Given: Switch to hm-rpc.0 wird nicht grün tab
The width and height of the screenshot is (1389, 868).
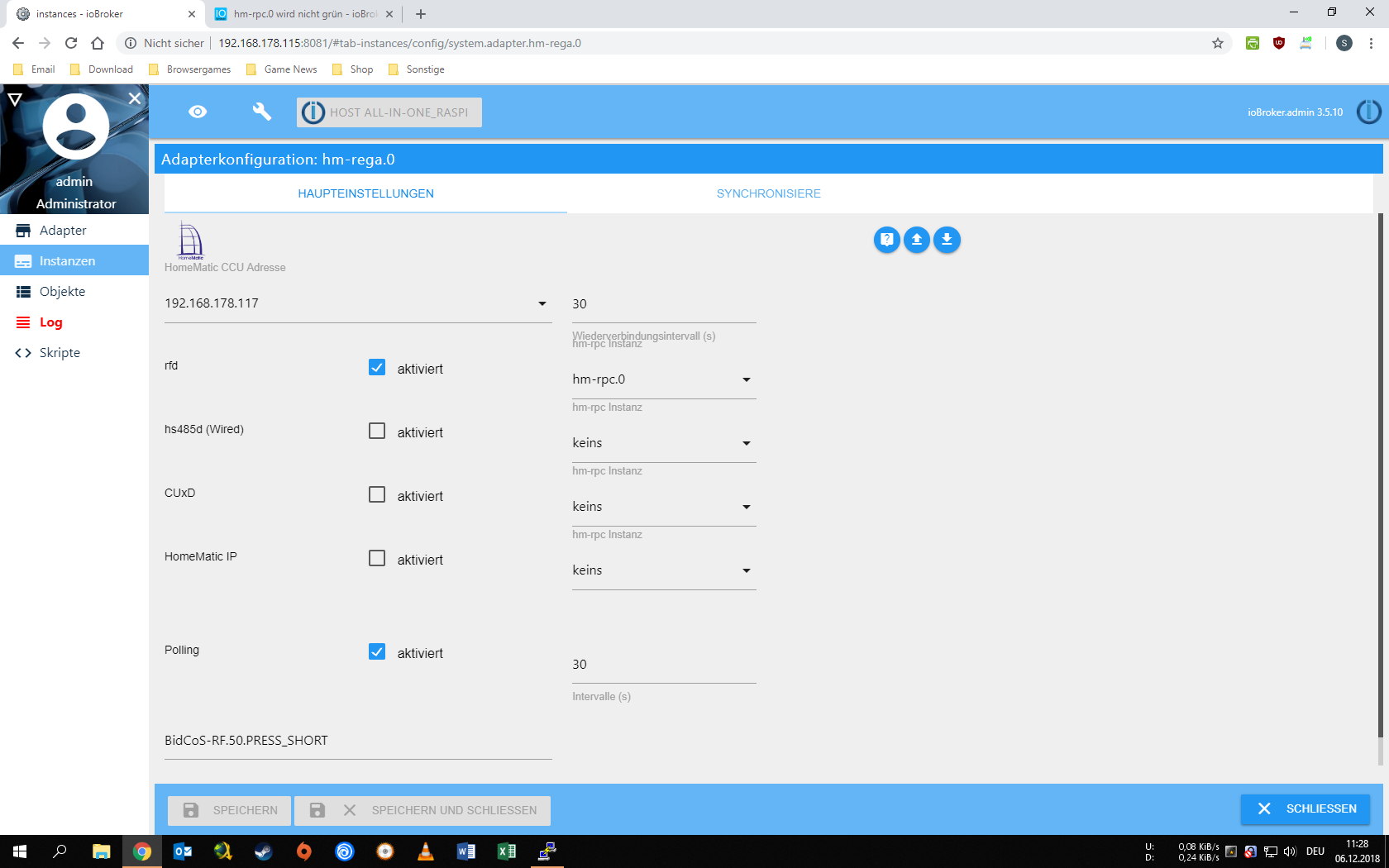Looking at the screenshot, I should (x=303, y=14).
